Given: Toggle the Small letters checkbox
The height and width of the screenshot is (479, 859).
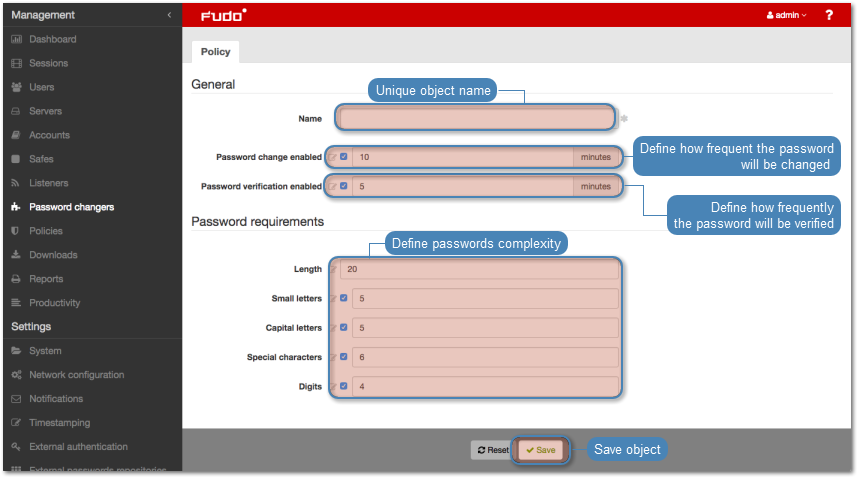Looking at the screenshot, I should 344,298.
